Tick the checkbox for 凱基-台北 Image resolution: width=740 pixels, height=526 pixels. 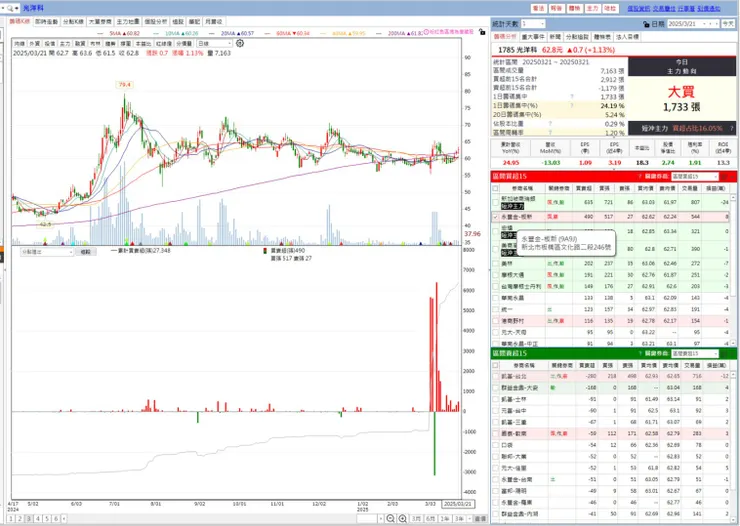coord(495,376)
